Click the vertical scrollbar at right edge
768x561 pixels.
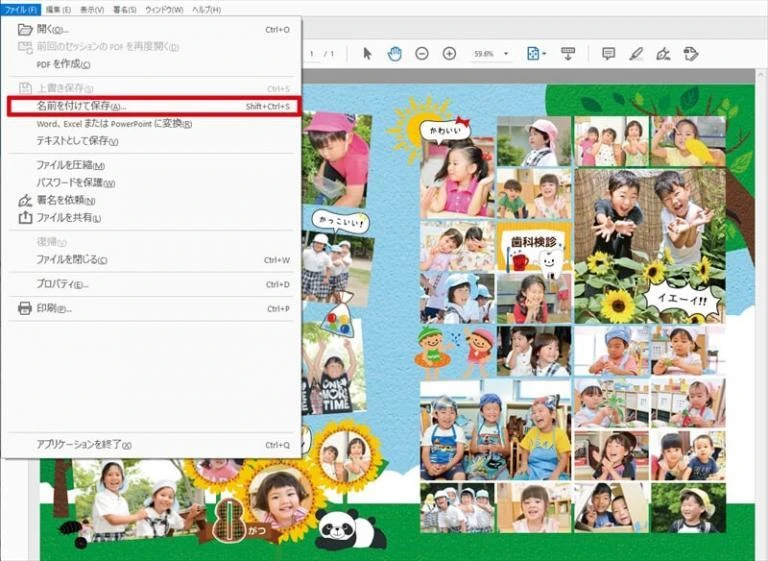761,314
